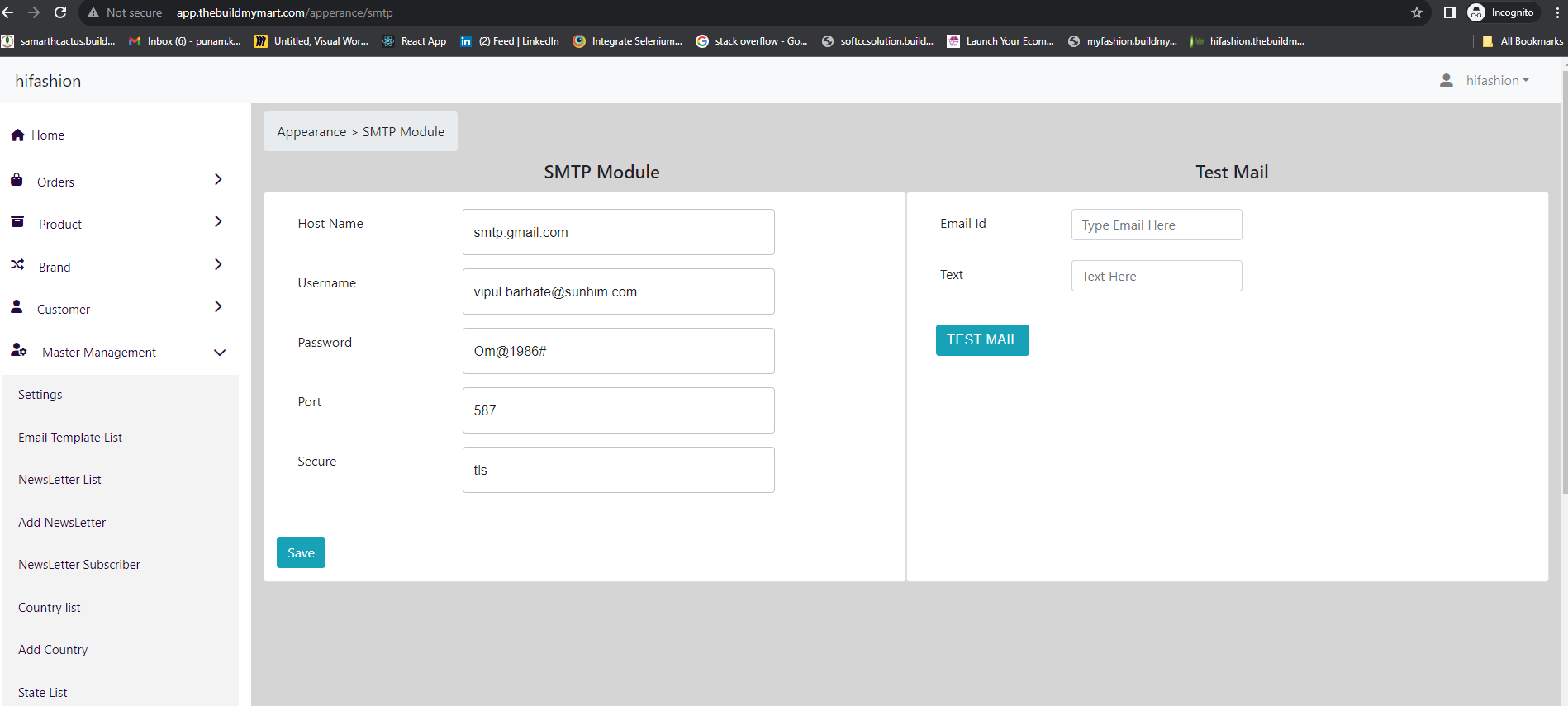Expand the Product submenu chevron

(x=218, y=221)
